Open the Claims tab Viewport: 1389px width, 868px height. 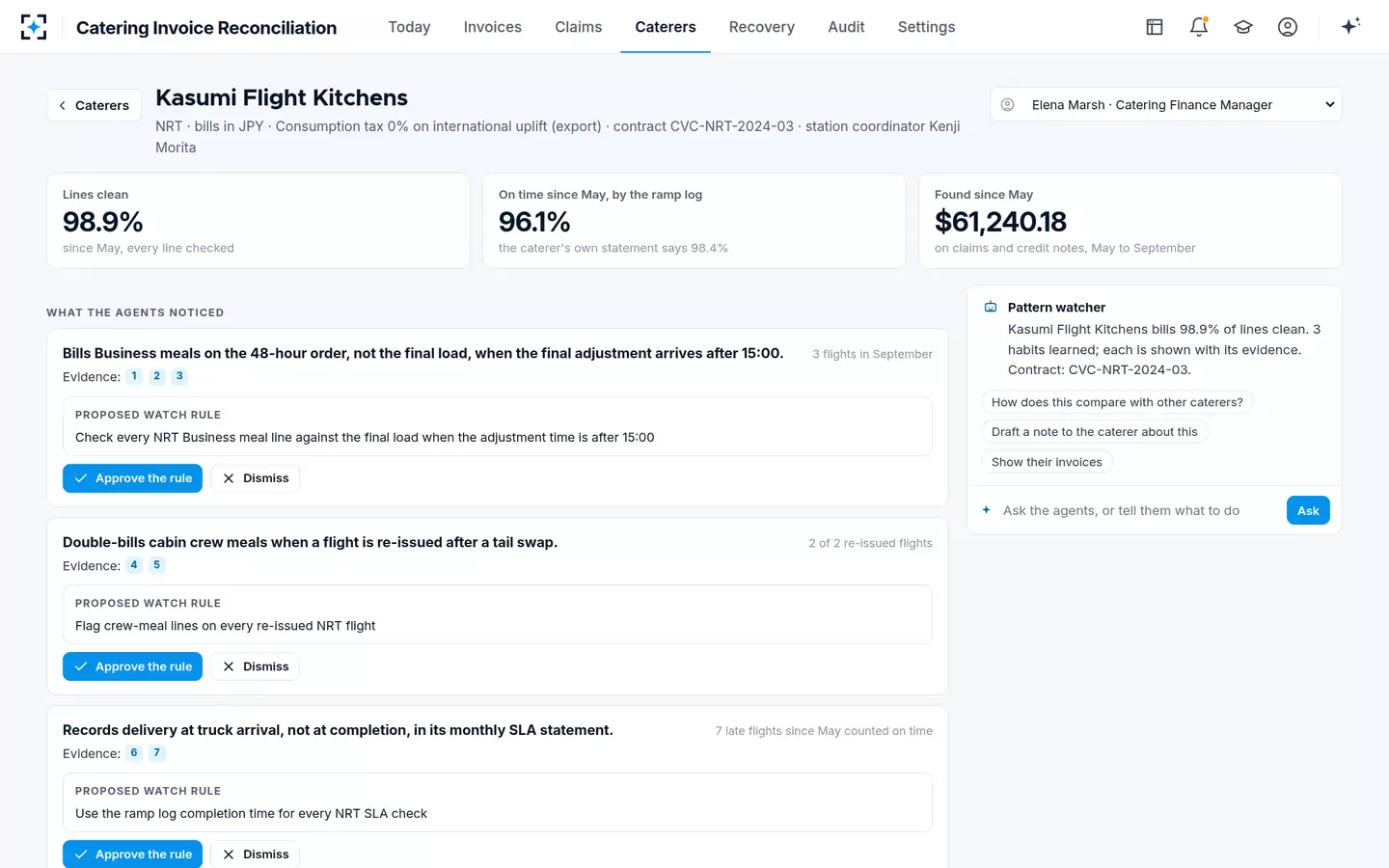[x=578, y=27]
